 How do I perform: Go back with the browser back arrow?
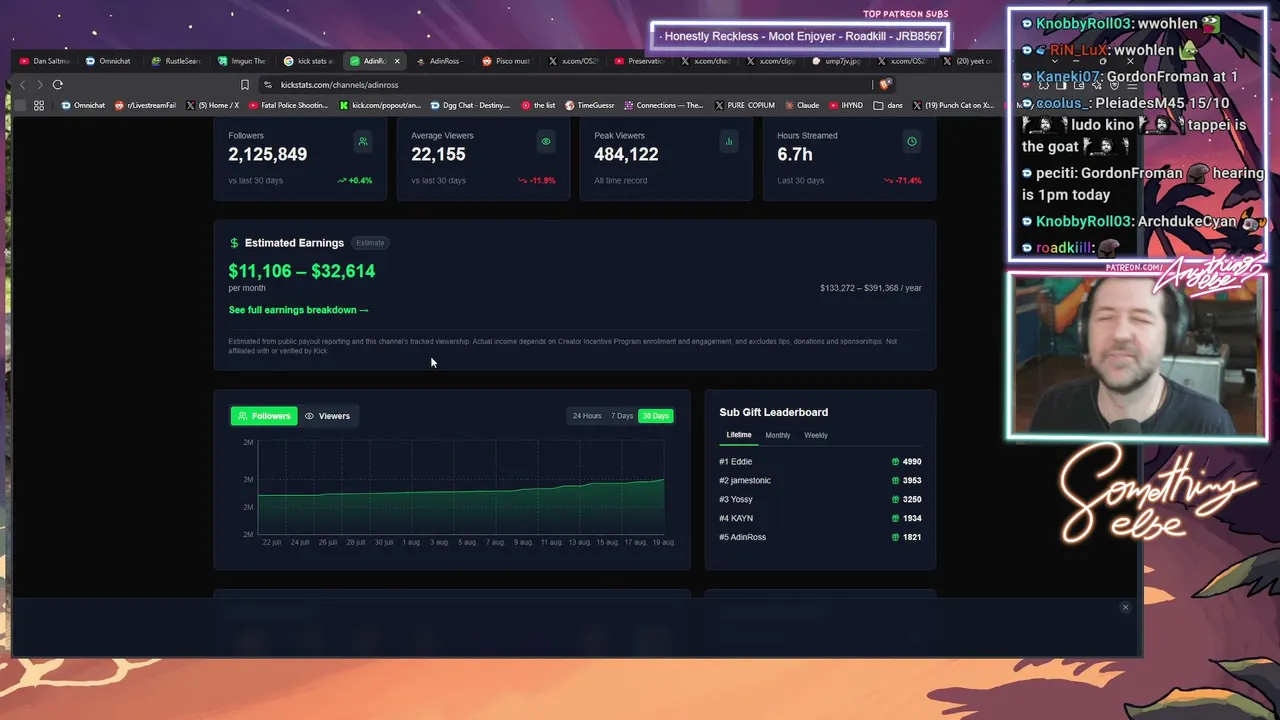[x=22, y=85]
